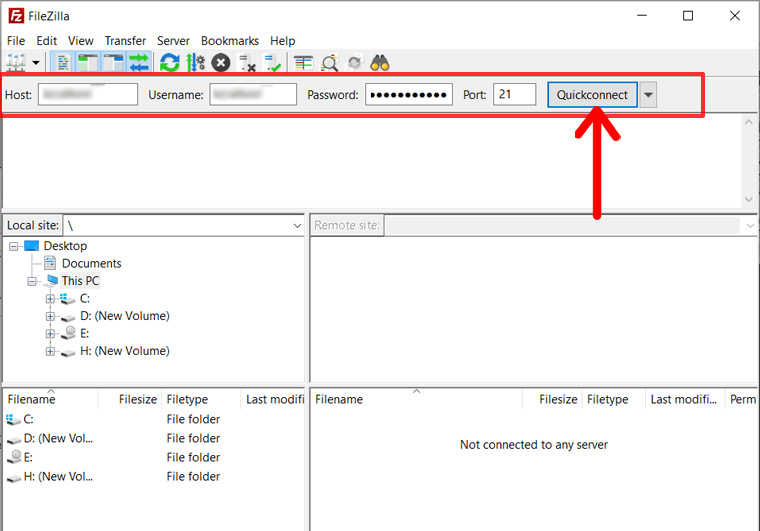Cancel the current operation

coord(221,62)
